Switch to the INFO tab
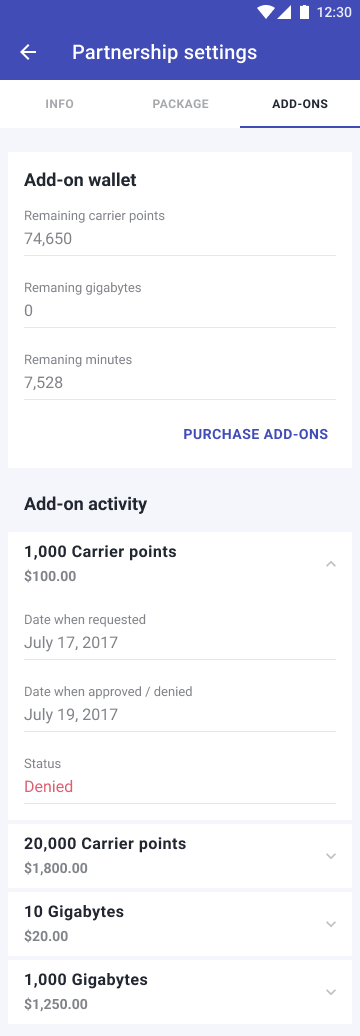 pyautogui.click(x=59, y=104)
